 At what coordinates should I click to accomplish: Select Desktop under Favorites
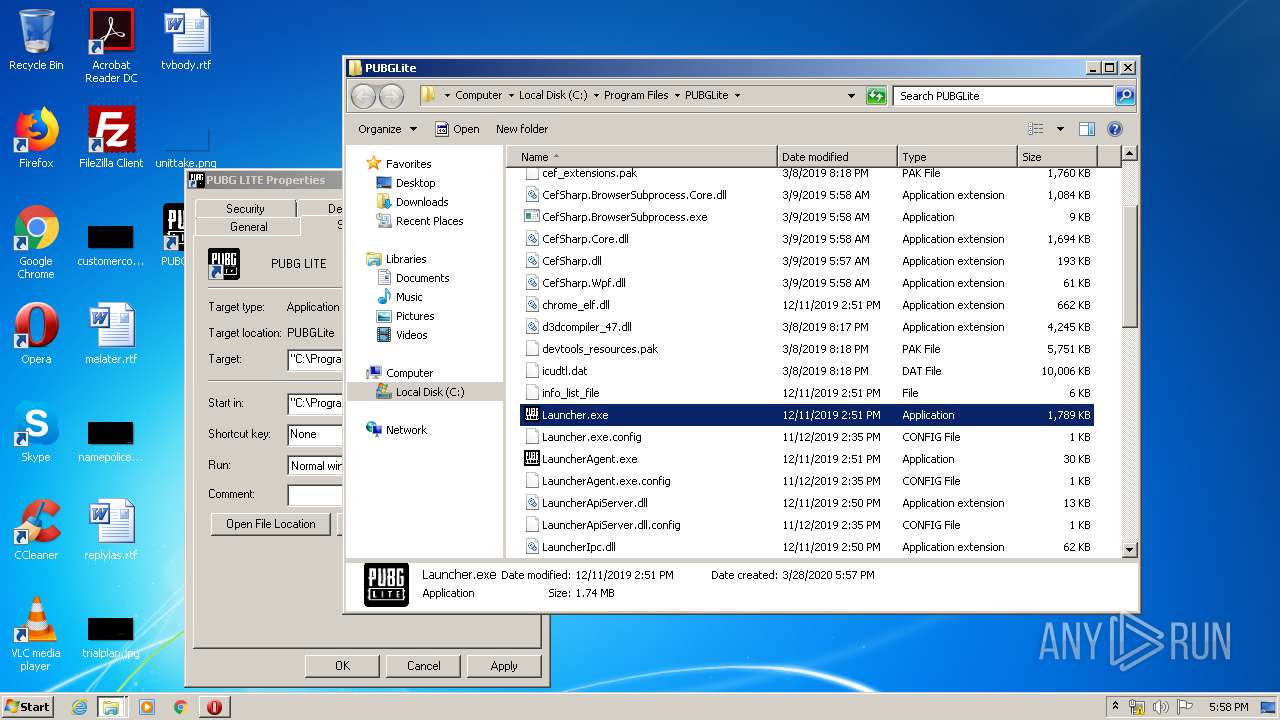(x=415, y=183)
